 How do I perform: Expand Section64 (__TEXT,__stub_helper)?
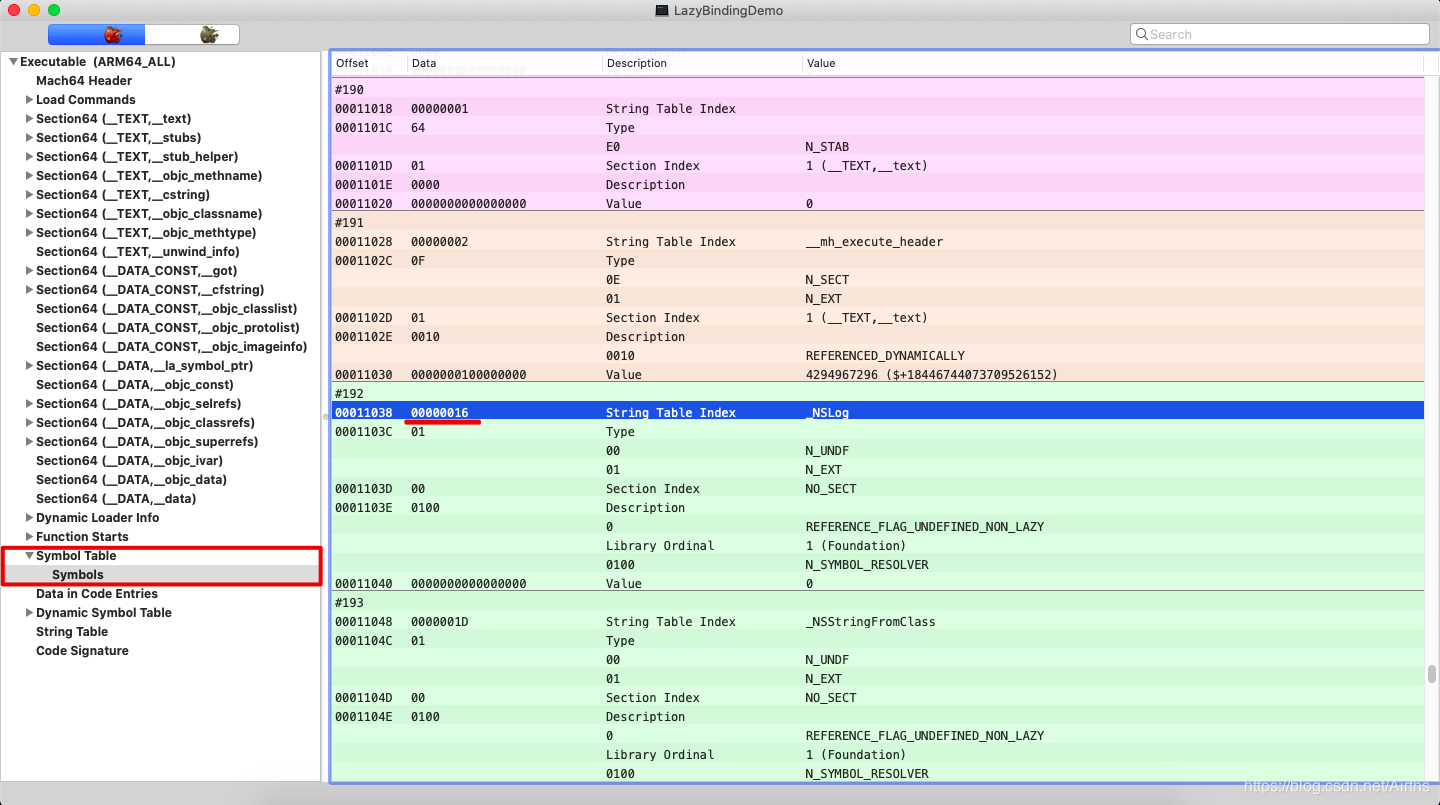pyautogui.click(x=29, y=157)
